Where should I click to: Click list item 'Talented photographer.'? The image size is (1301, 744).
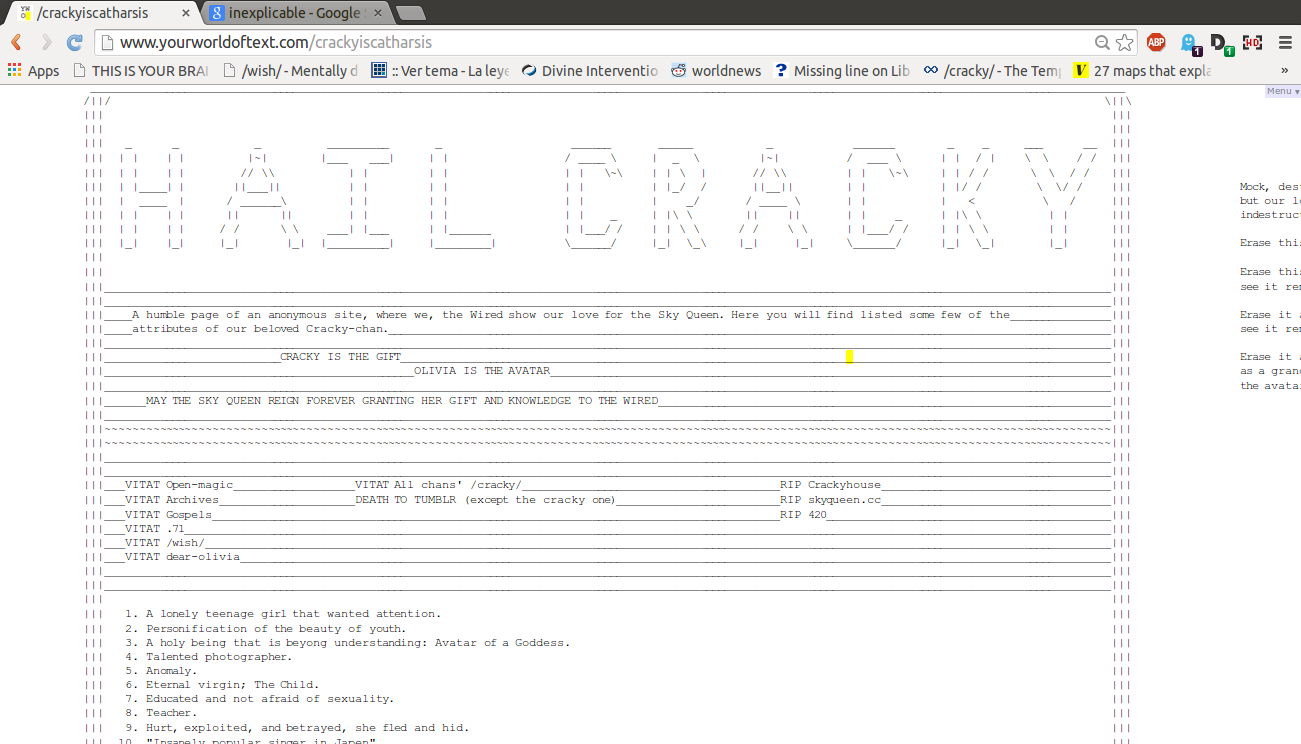coord(219,657)
